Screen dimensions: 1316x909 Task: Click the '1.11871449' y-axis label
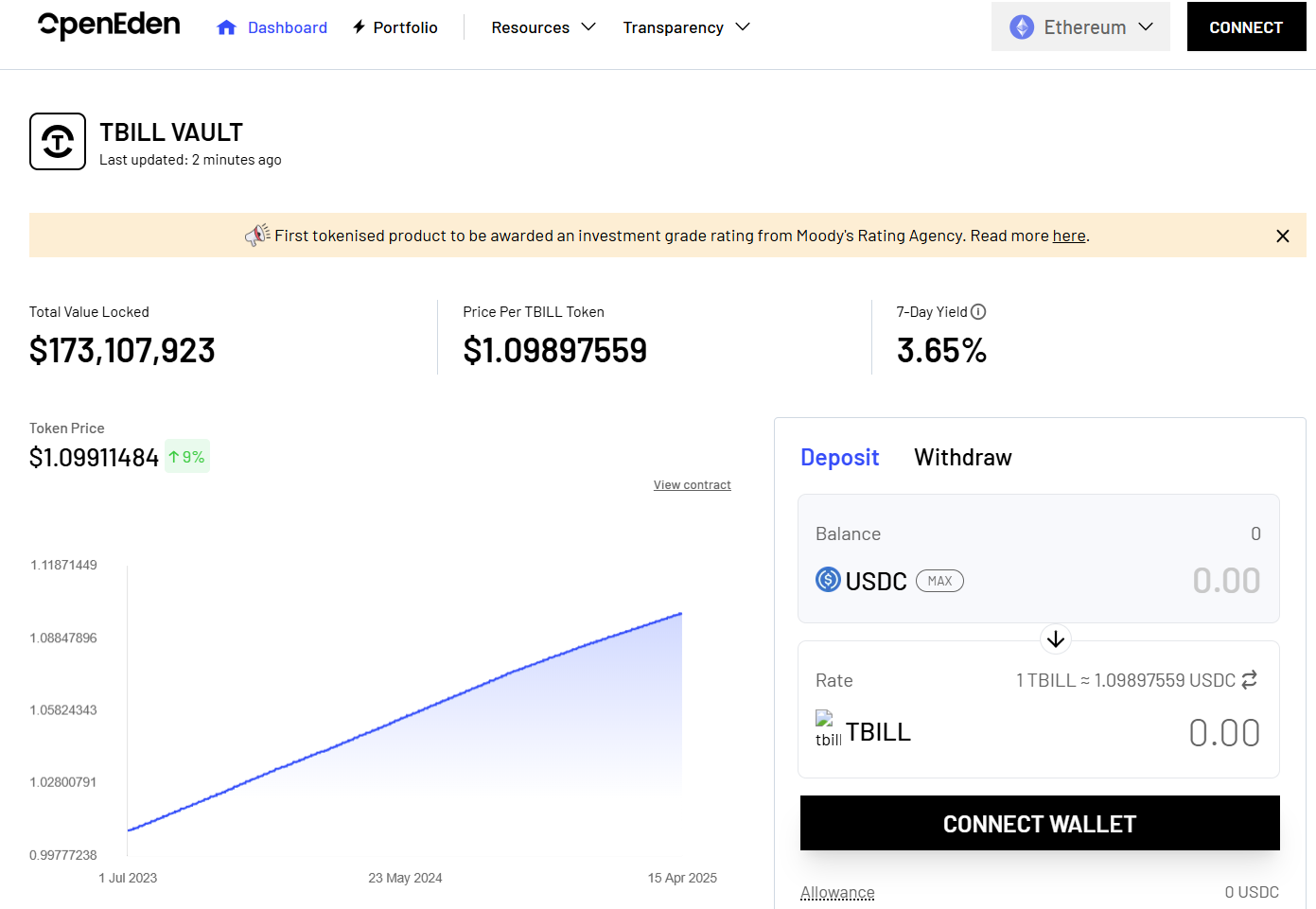pos(63,565)
